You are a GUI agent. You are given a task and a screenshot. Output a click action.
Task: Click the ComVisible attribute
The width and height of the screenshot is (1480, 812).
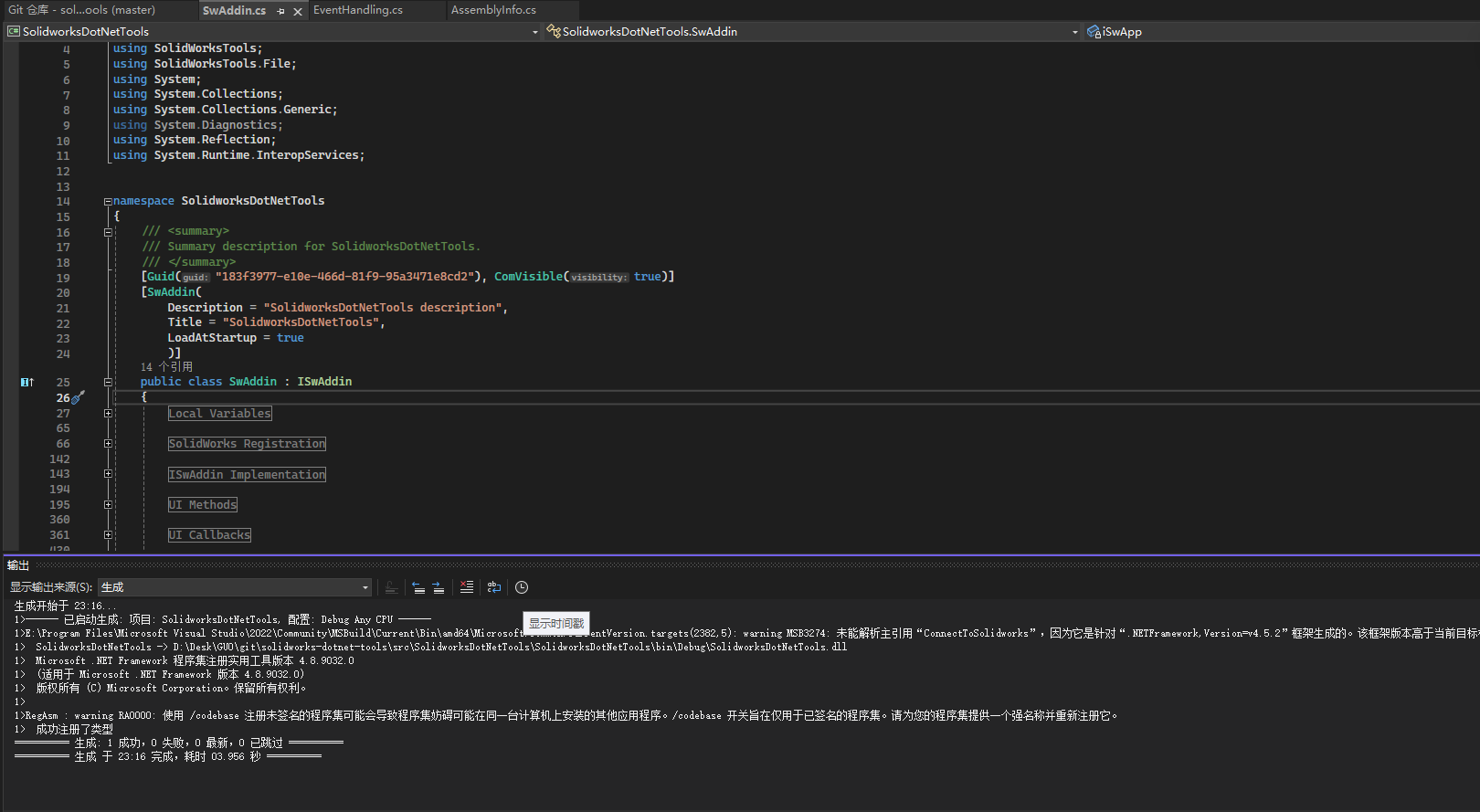tap(530, 277)
